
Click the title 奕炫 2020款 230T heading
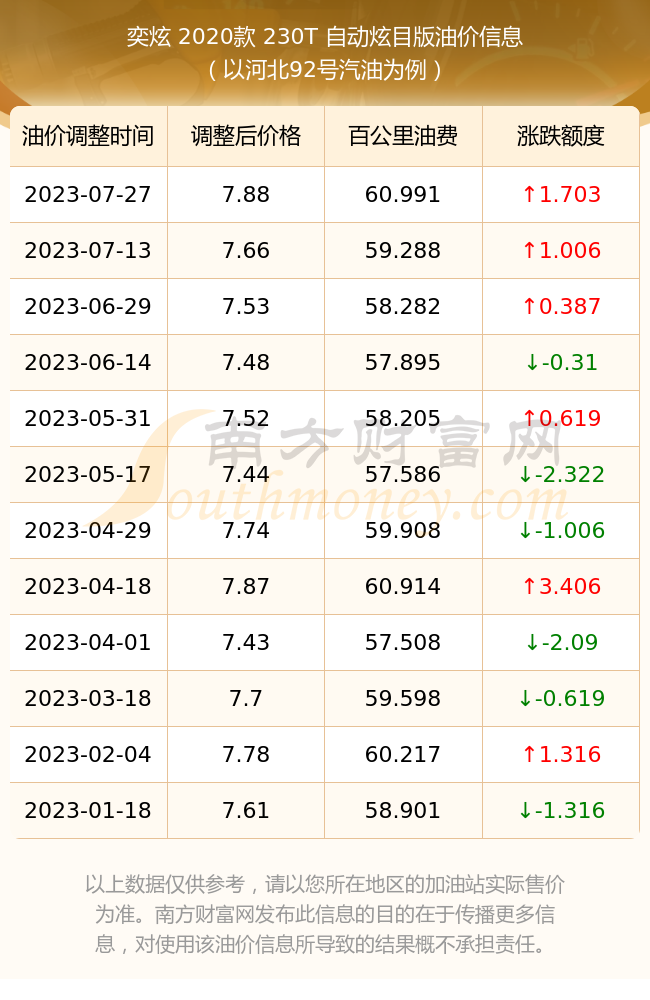point(325,36)
